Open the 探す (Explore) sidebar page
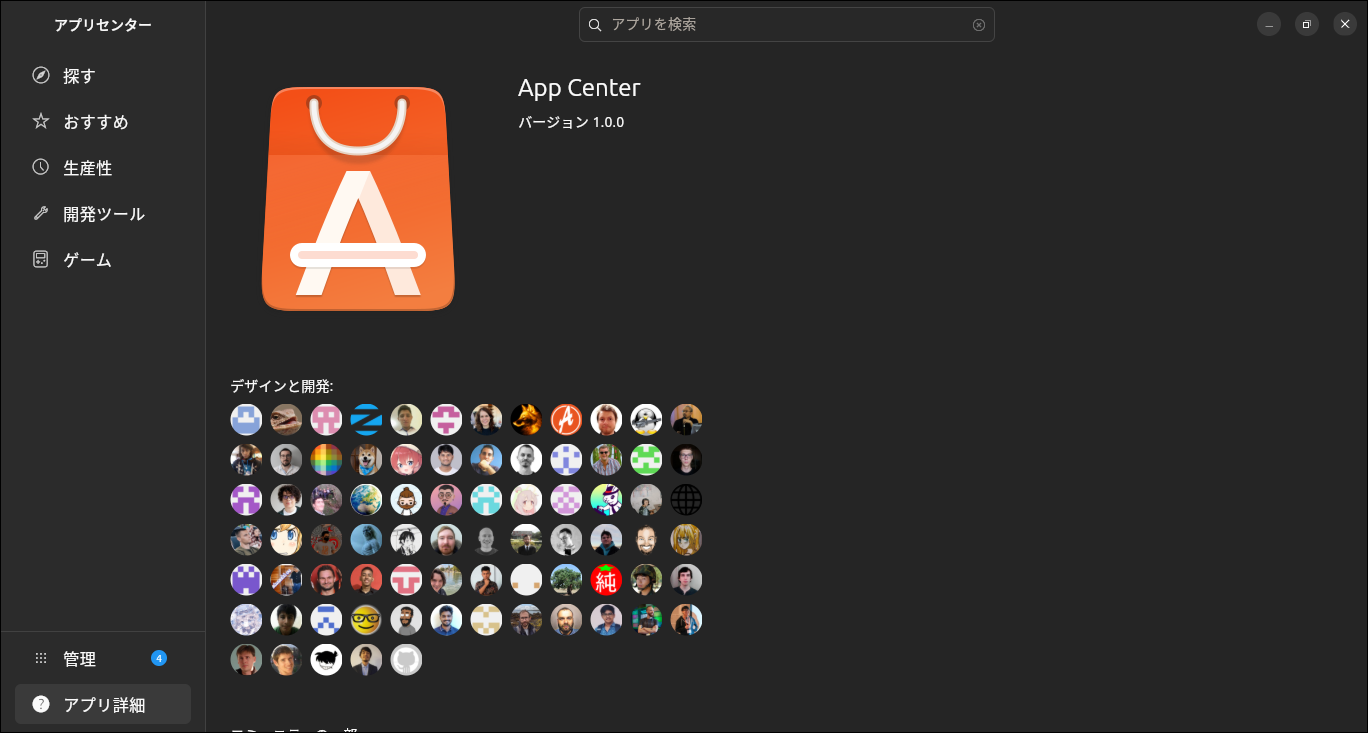Viewport: 1368px width, 733px height. pos(103,76)
